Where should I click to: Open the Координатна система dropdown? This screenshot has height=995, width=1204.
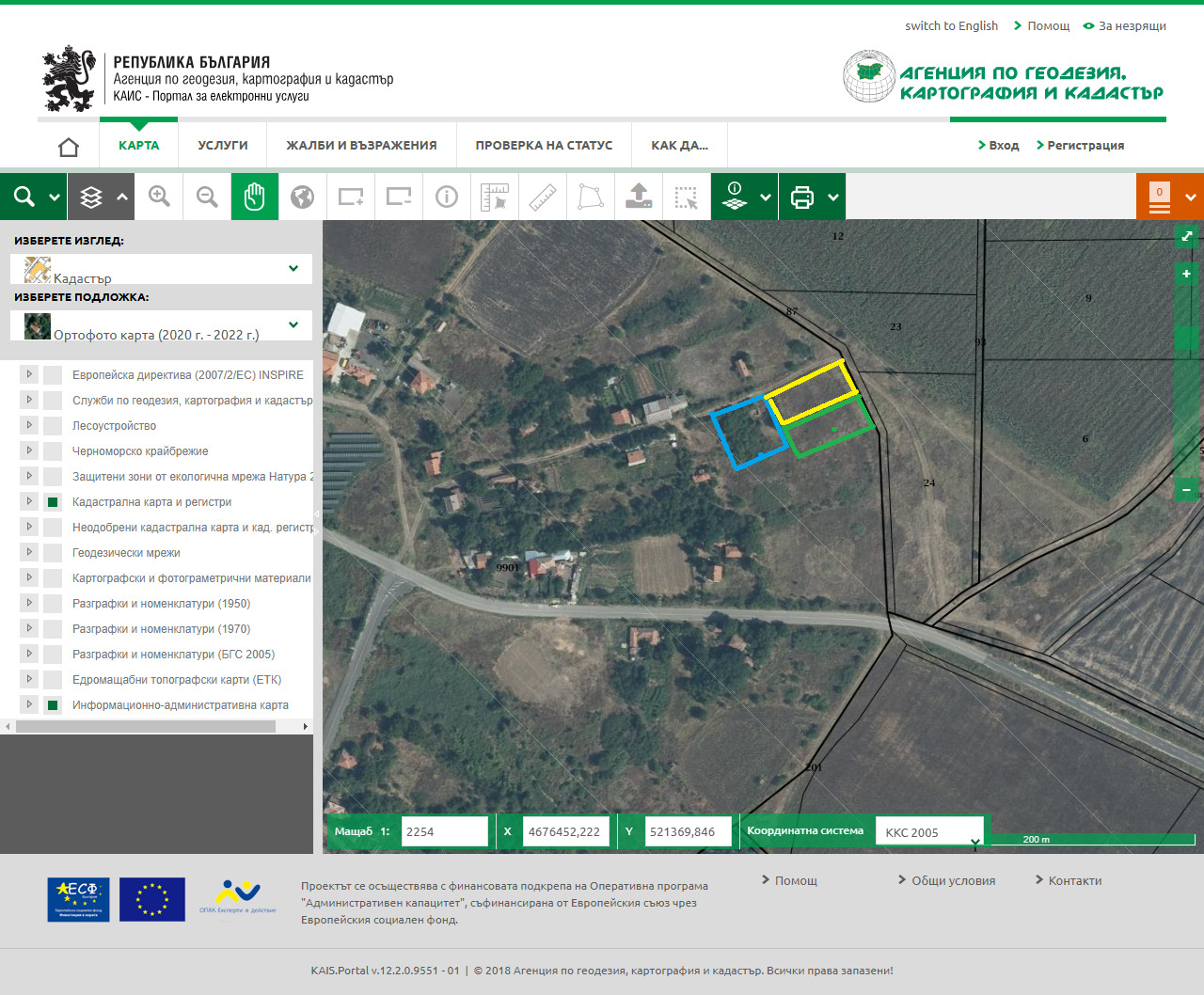point(929,831)
